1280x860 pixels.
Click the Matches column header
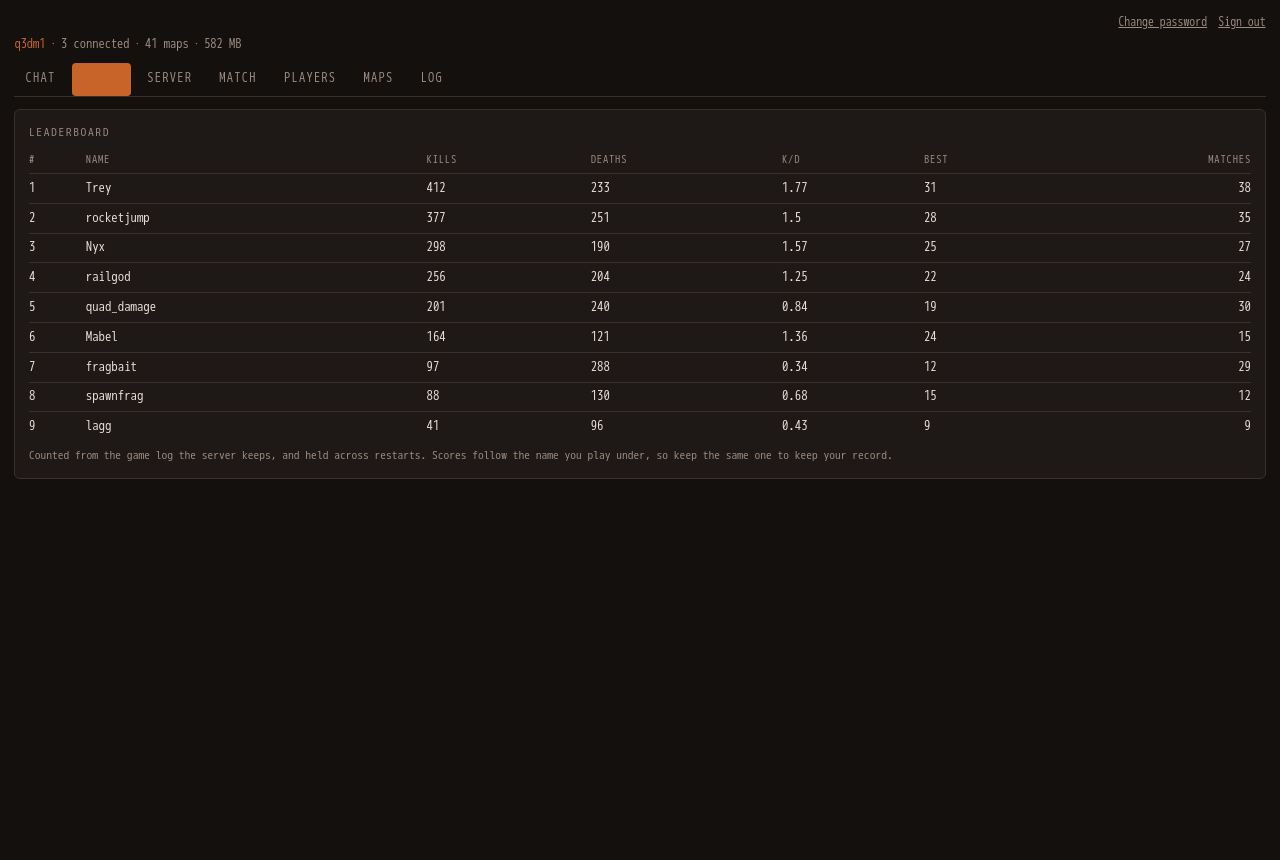(1229, 160)
